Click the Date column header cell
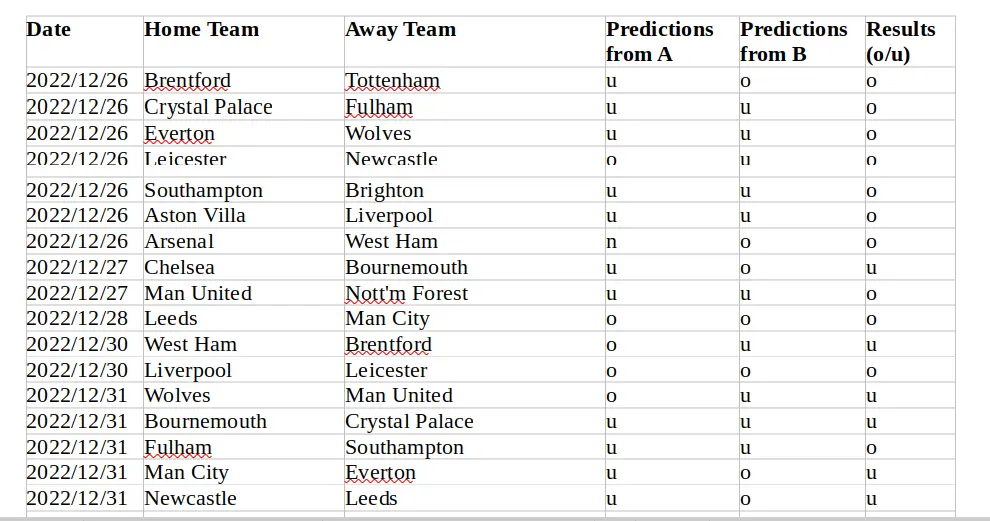Viewport: 990px width, 521px height. (x=85, y=42)
